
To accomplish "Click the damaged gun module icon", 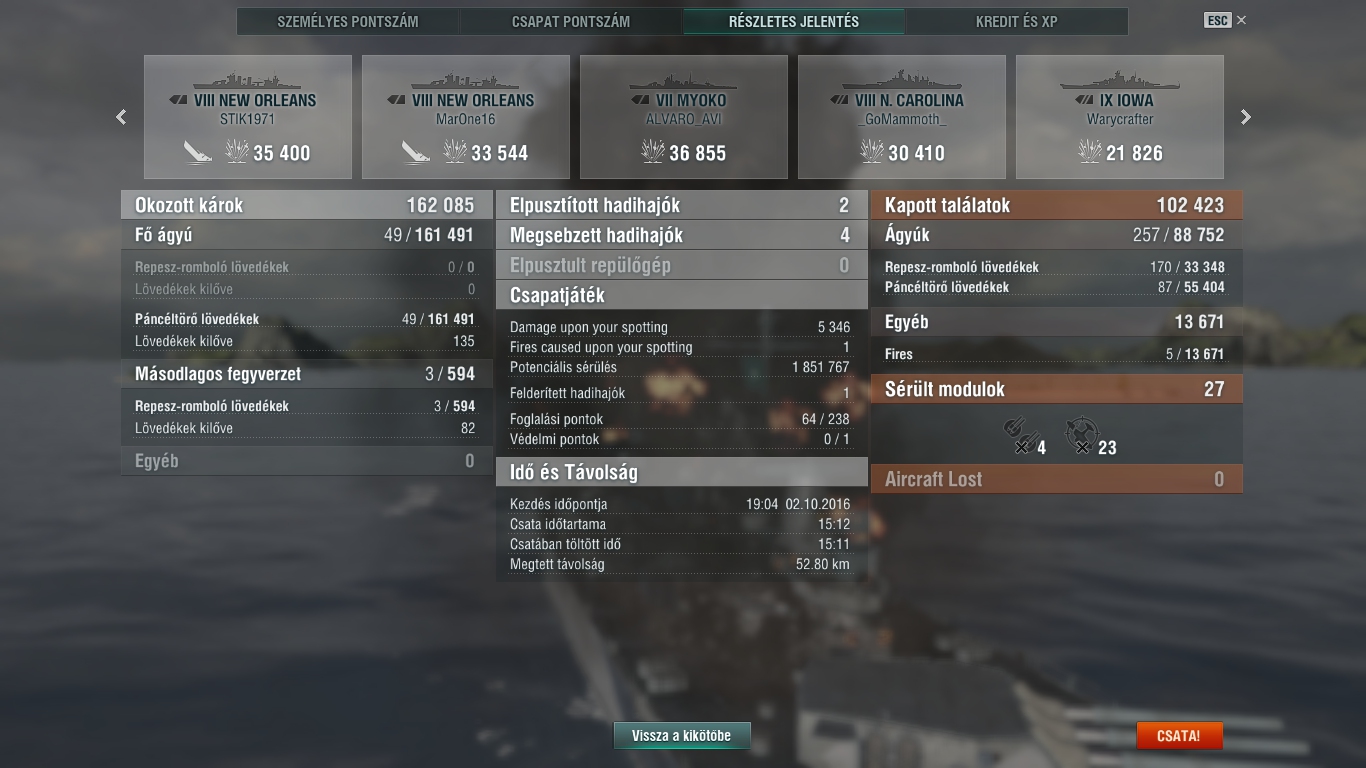I will [1018, 436].
